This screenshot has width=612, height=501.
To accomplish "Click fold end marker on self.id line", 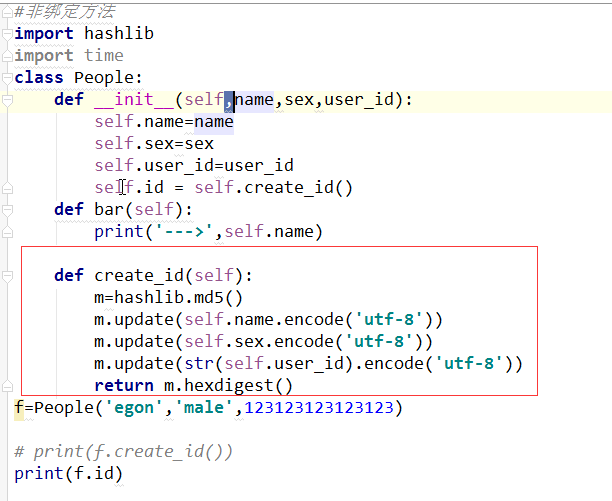I will 7,188.
